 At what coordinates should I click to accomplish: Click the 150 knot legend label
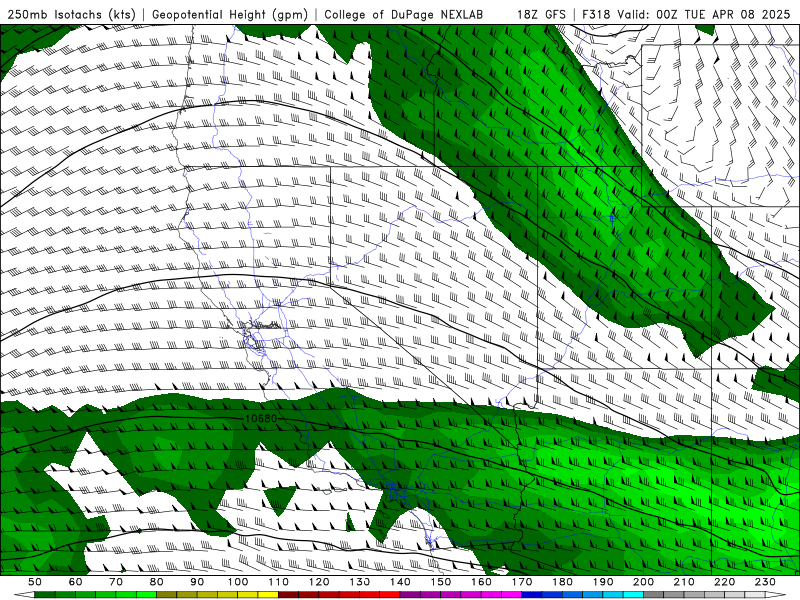coord(440,582)
